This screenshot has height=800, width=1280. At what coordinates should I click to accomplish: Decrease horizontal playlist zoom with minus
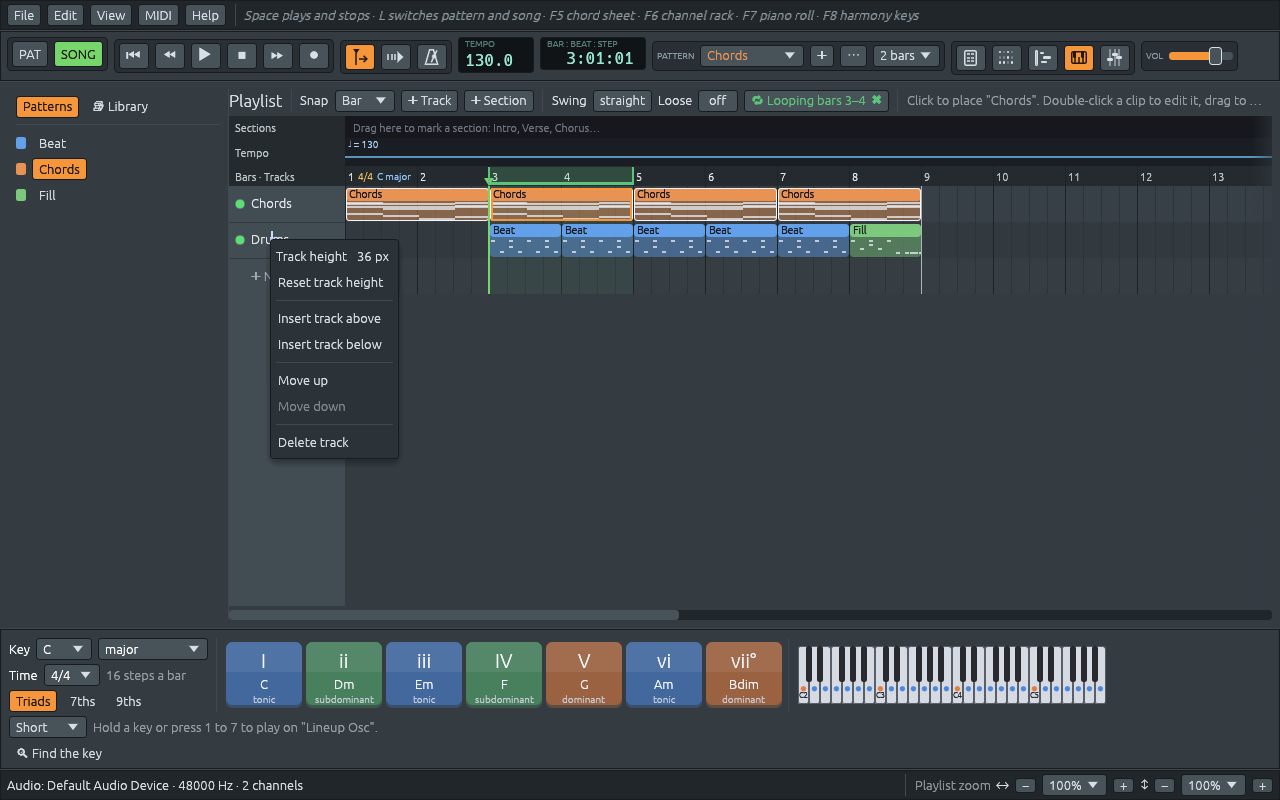click(x=1026, y=786)
